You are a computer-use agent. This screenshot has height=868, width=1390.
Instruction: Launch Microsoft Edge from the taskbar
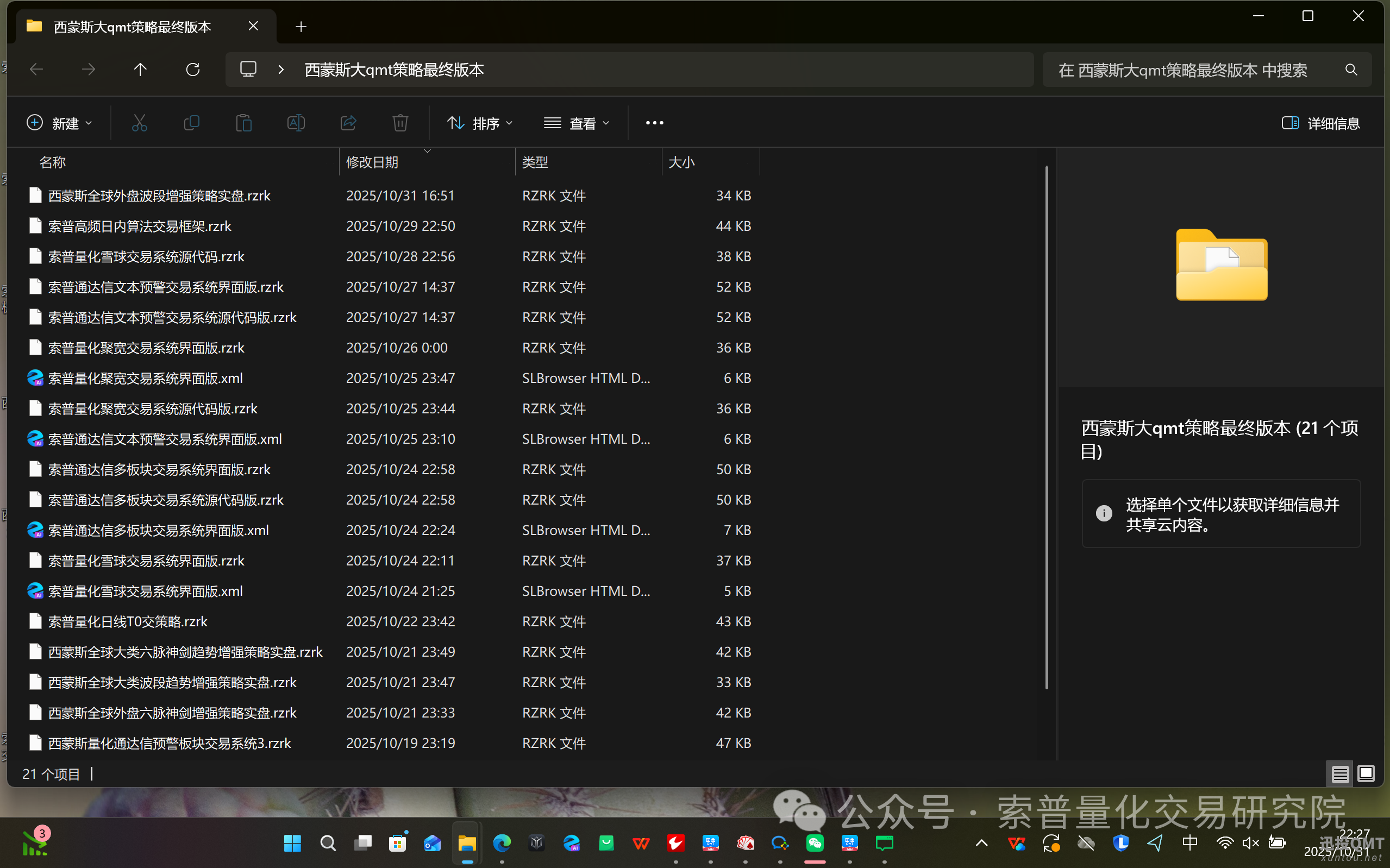[x=502, y=842]
